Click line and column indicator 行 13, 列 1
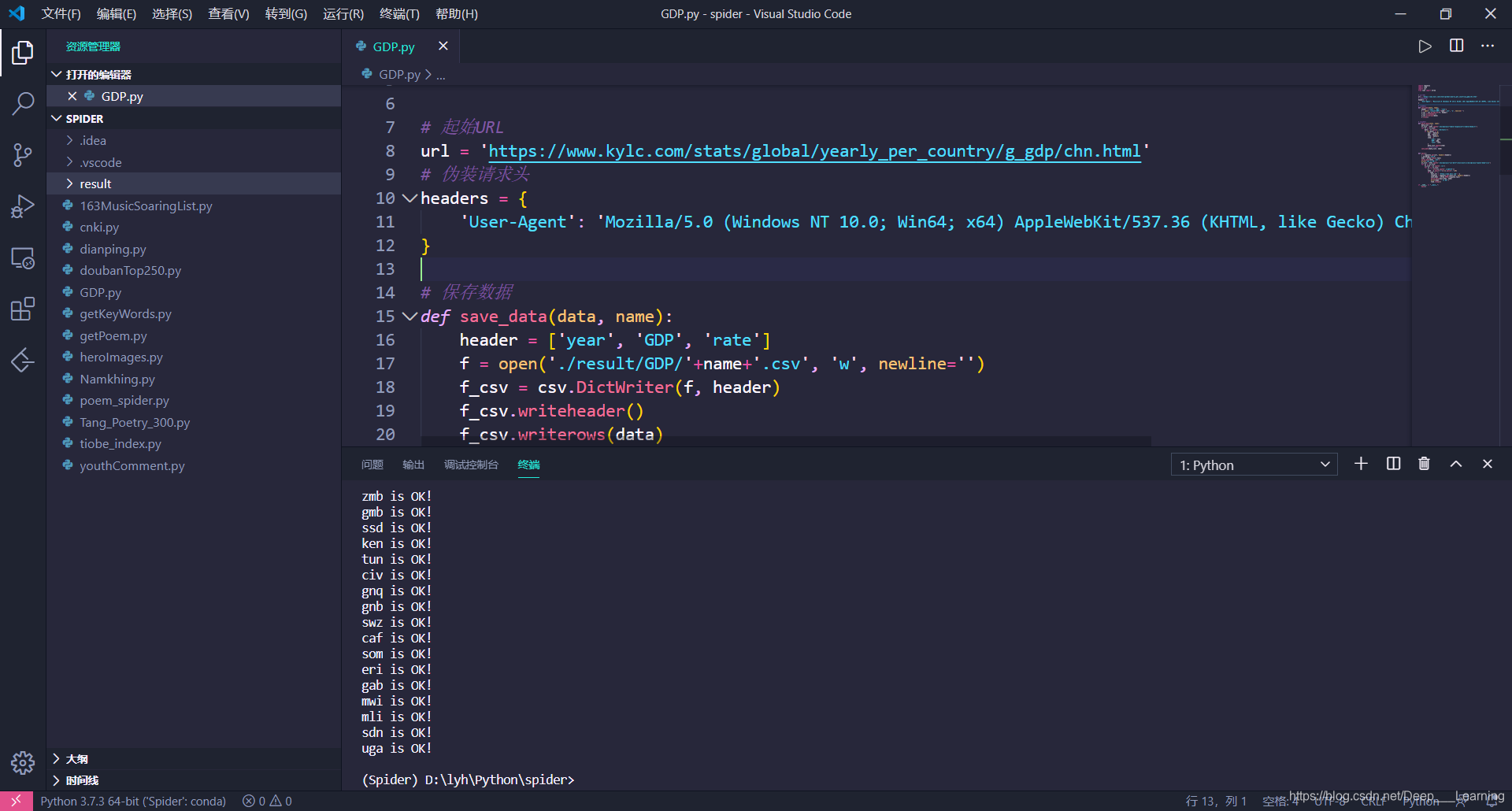This screenshot has height=811, width=1512. tap(1216, 801)
